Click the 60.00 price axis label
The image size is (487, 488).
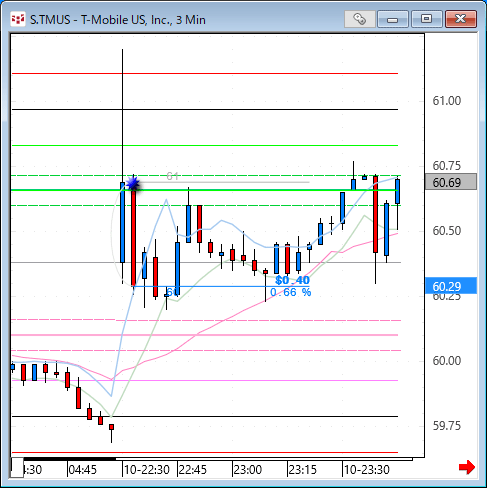click(x=447, y=361)
